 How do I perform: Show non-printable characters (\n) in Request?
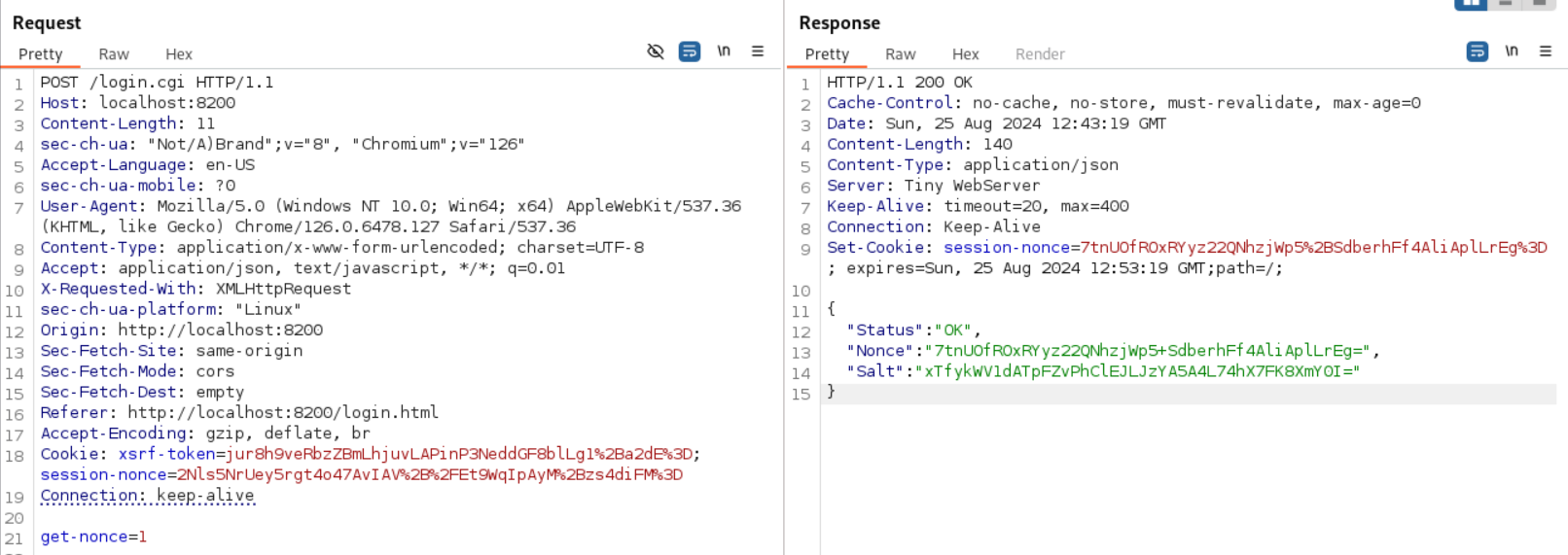(724, 52)
